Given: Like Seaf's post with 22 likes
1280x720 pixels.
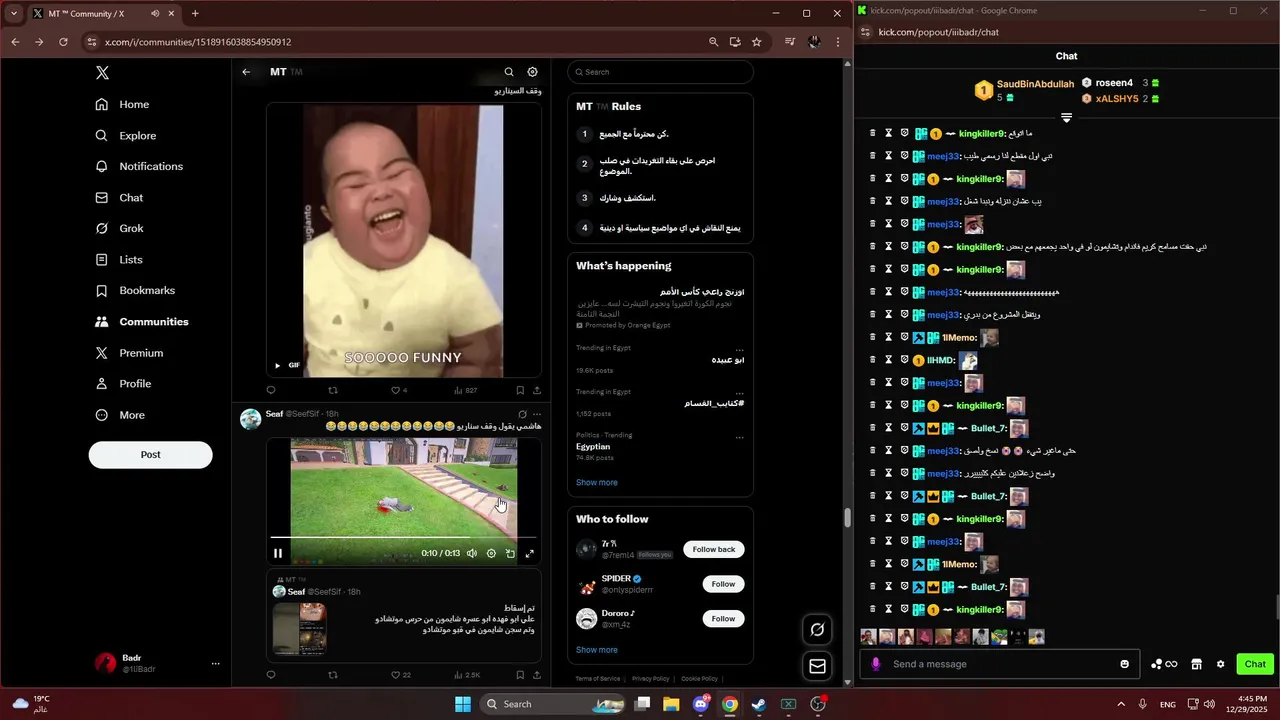Looking at the screenshot, I should [x=400, y=675].
